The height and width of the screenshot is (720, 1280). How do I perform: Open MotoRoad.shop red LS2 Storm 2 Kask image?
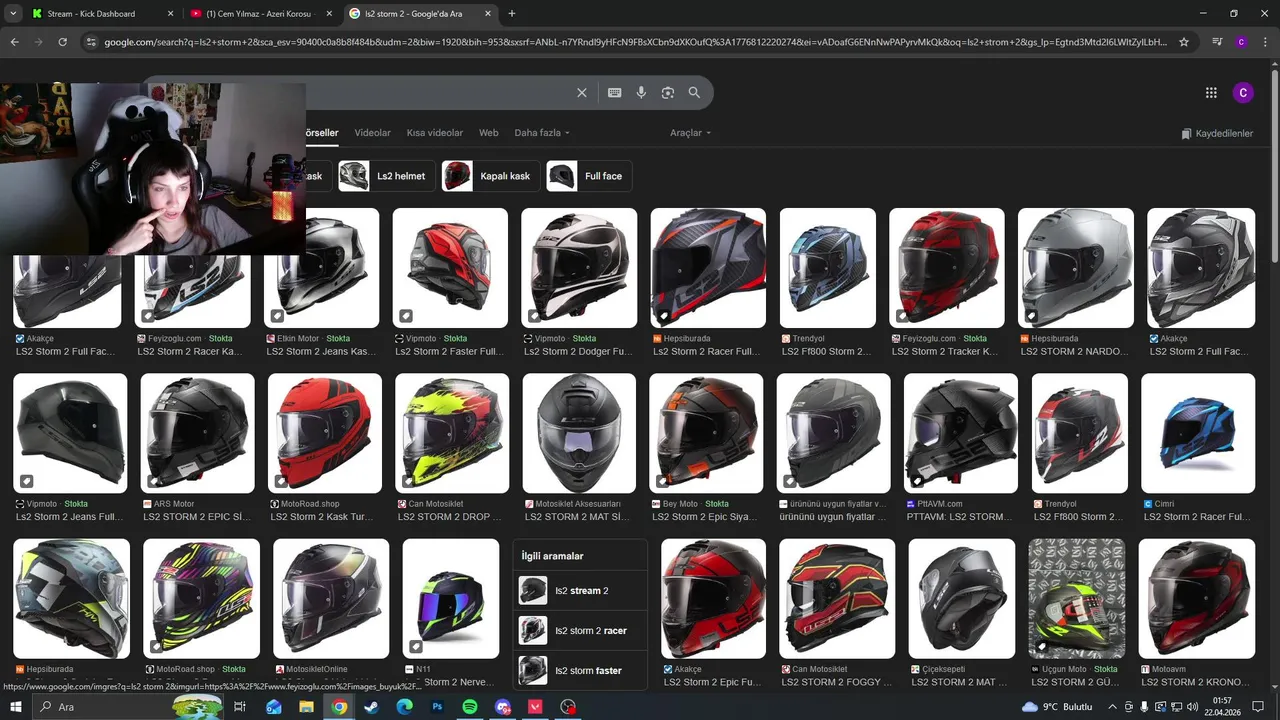[325, 433]
